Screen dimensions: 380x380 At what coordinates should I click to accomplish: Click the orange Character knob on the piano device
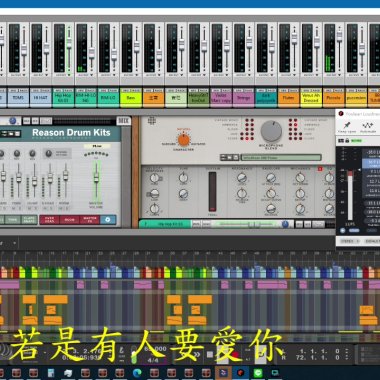click(184, 140)
